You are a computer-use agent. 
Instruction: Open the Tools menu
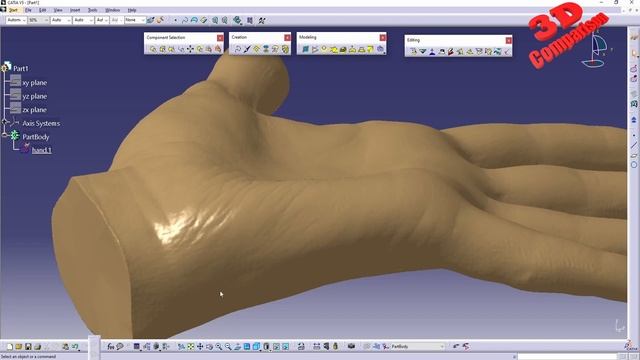pyautogui.click(x=93, y=10)
